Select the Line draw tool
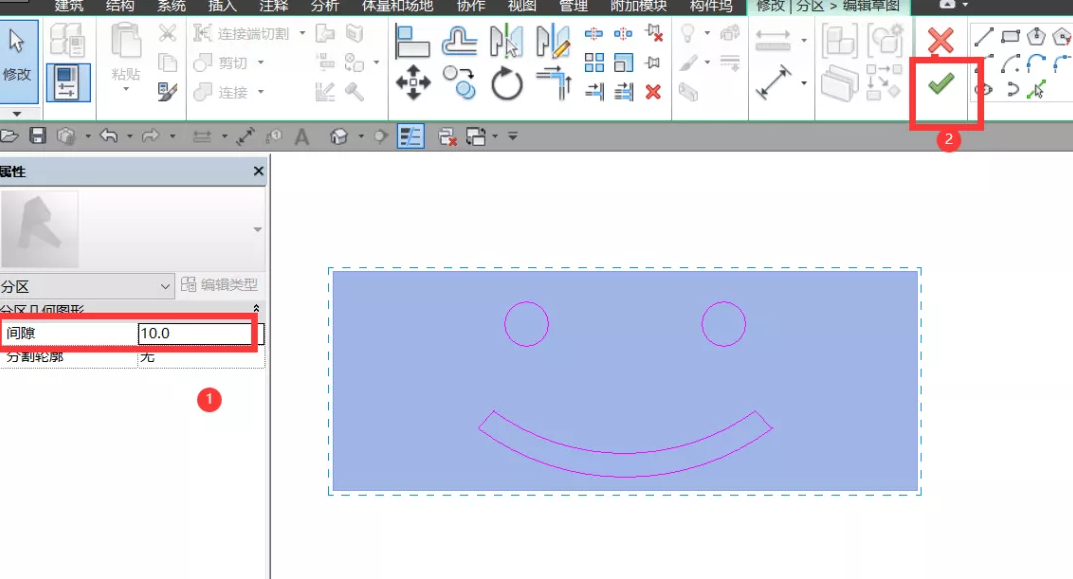 point(984,37)
